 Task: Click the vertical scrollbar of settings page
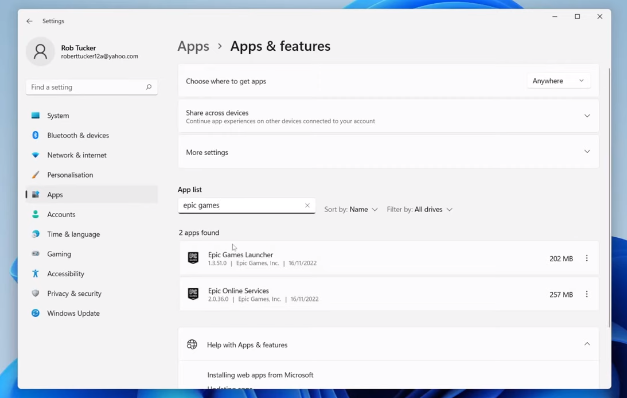pos(609,197)
